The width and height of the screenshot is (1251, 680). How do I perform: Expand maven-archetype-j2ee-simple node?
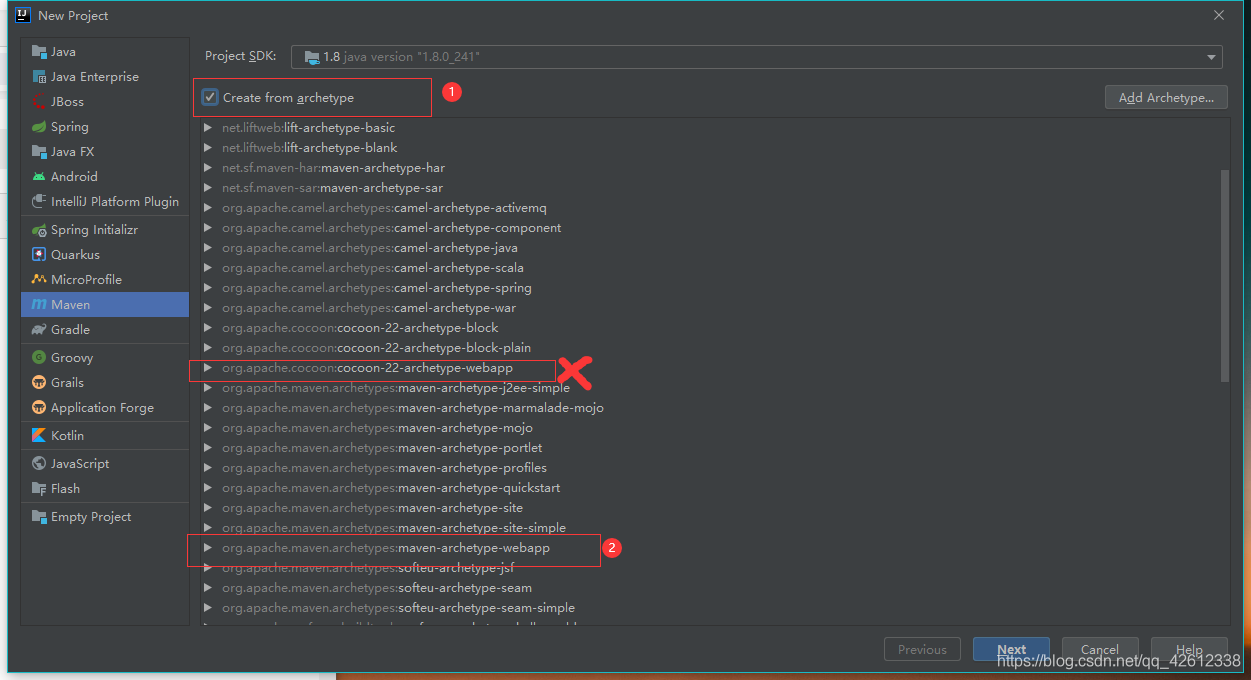[208, 388]
